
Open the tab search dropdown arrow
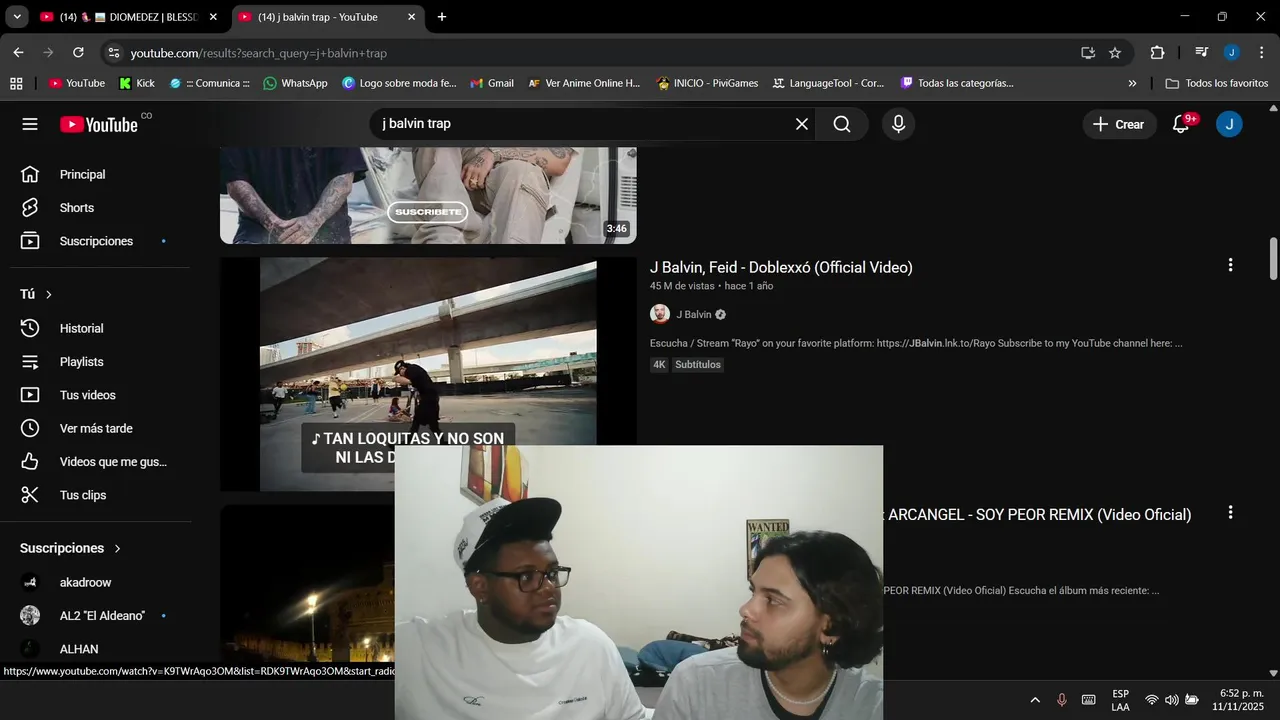pos(17,17)
